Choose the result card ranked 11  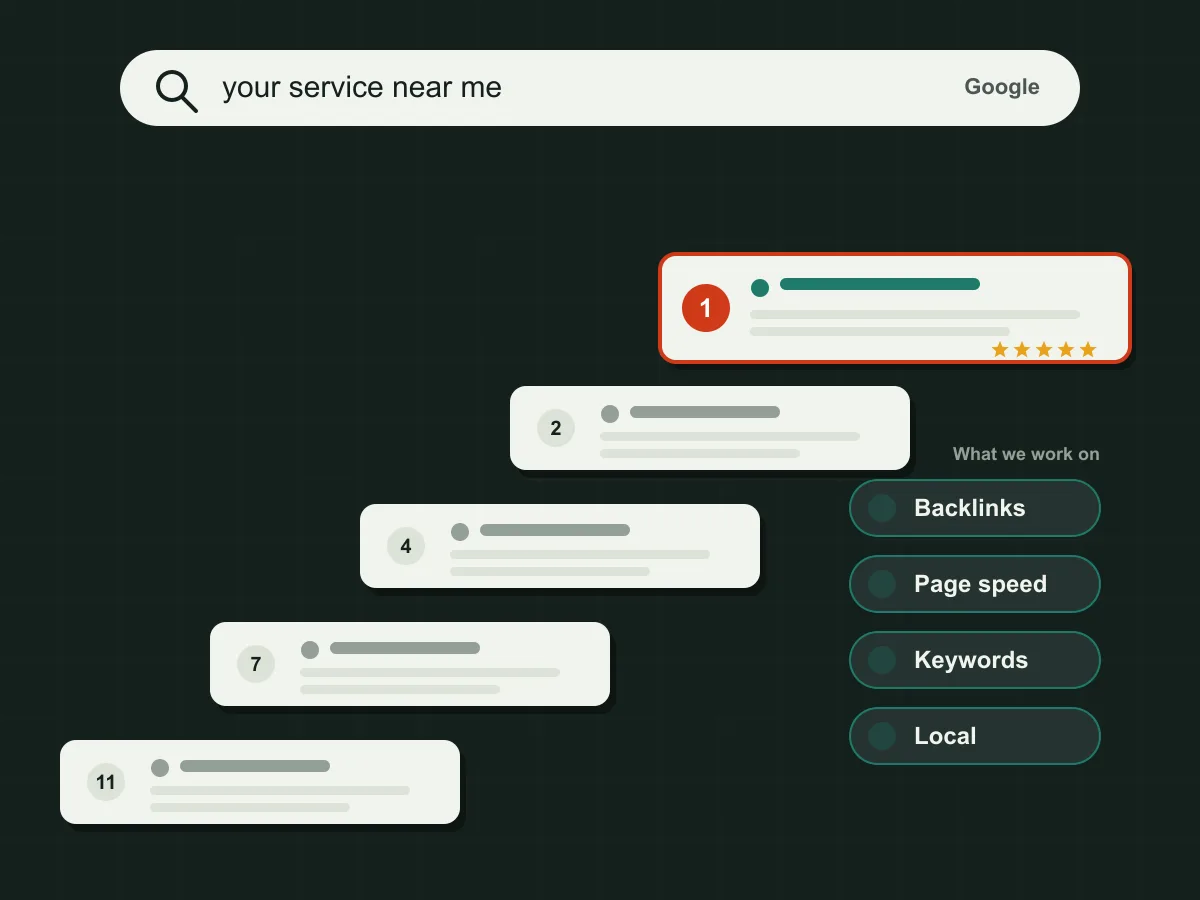point(260,782)
